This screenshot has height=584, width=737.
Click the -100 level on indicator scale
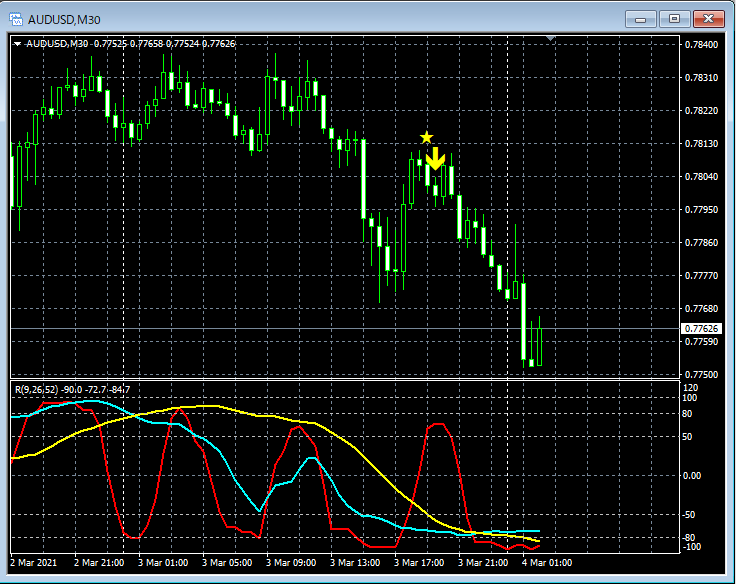(x=693, y=547)
